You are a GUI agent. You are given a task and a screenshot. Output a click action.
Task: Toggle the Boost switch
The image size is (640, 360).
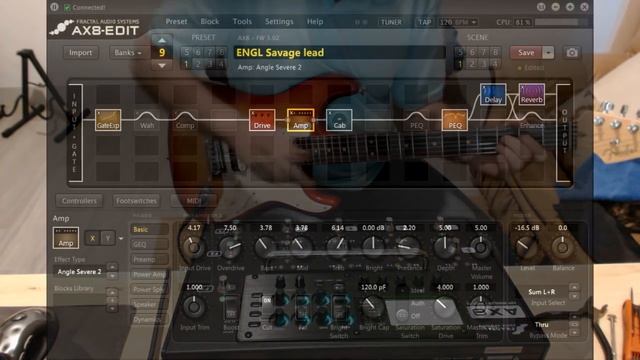tap(231, 307)
